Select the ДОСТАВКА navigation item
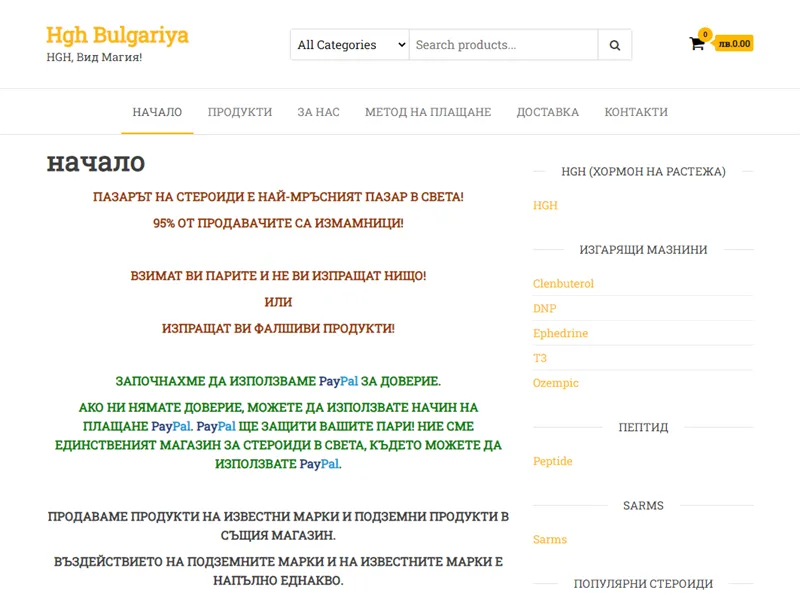Viewport: 800px width, 600px height. click(x=547, y=112)
